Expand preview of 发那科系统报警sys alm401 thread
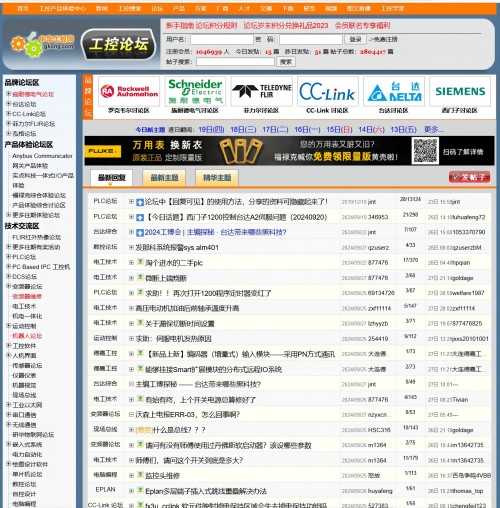The image size is (500, 508). tap(131, 247)
